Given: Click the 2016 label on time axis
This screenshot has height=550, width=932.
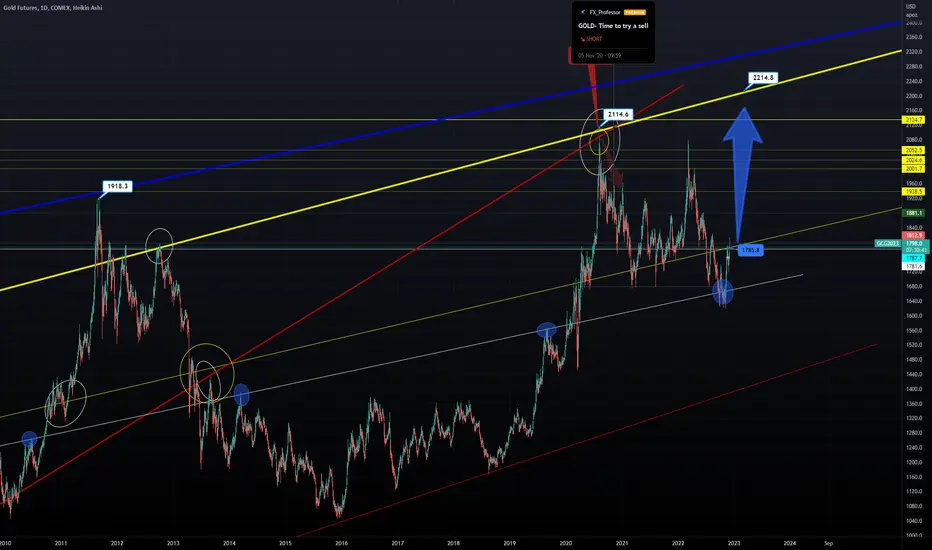Looking at the screenshot, I should [x=342, y=543].
